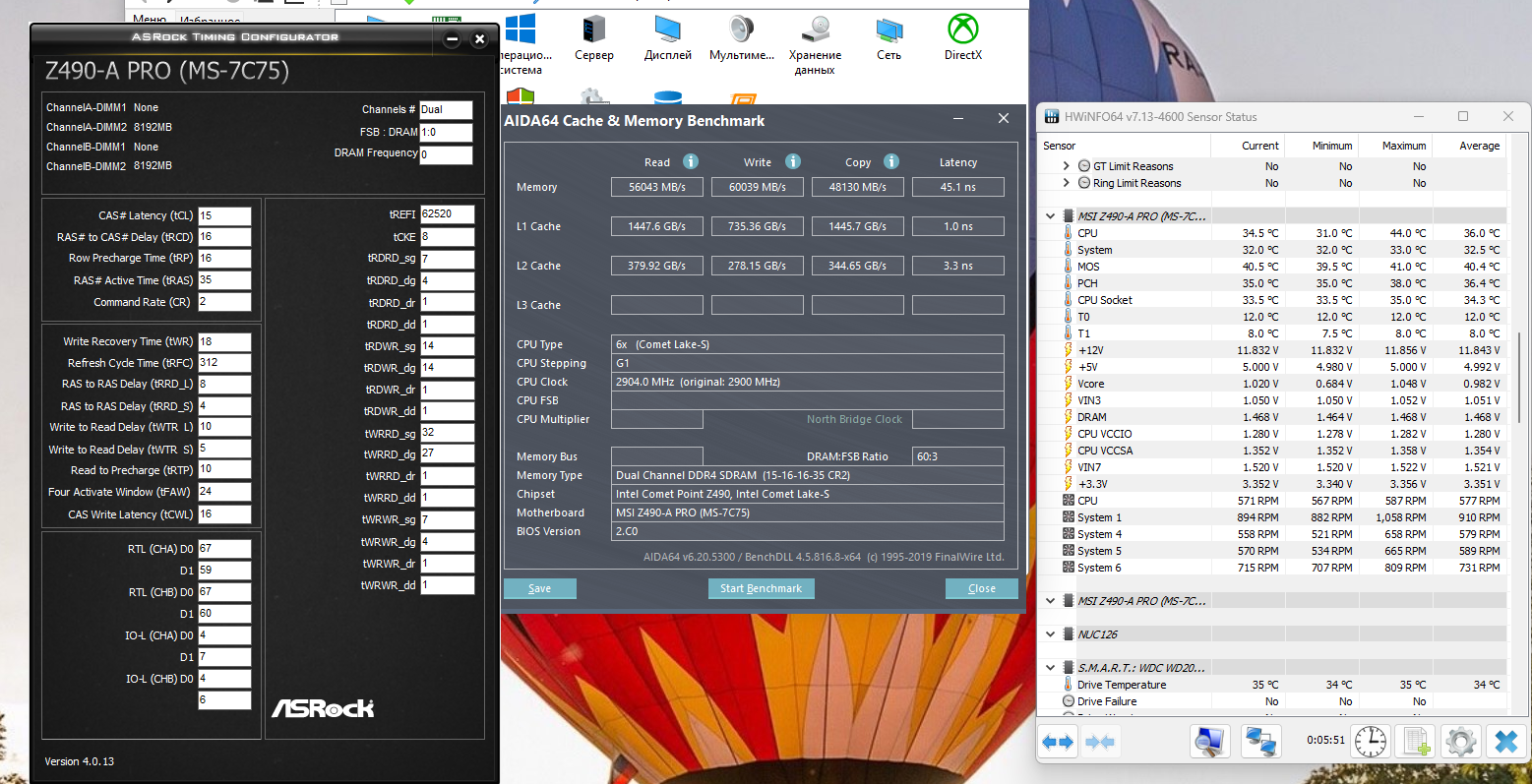Click the HWiNFO expand columns arrows icon
Screen dimensions: 1532x784
pos(1058,742)
